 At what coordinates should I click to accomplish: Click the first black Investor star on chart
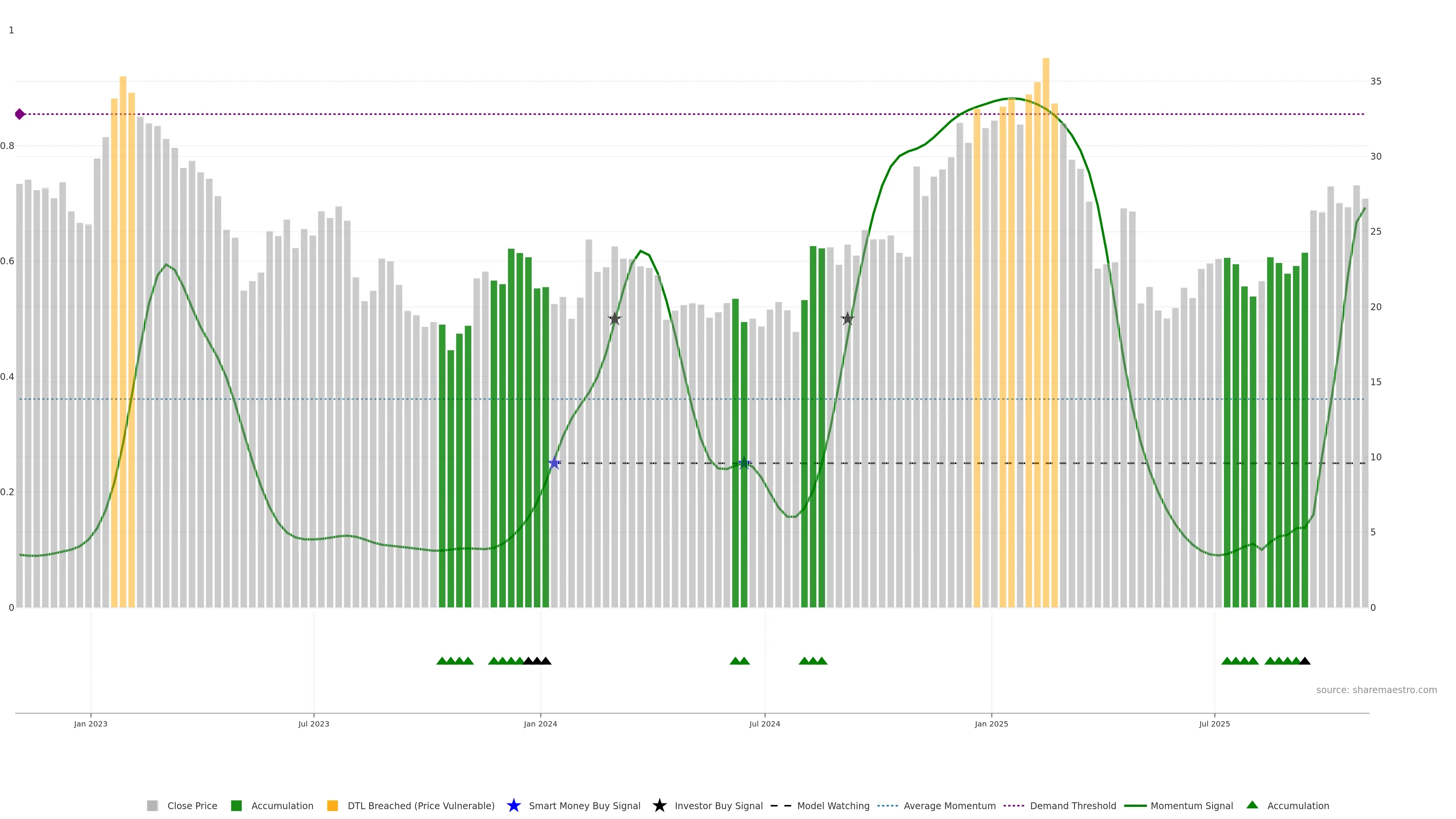(x=614, y=319)
